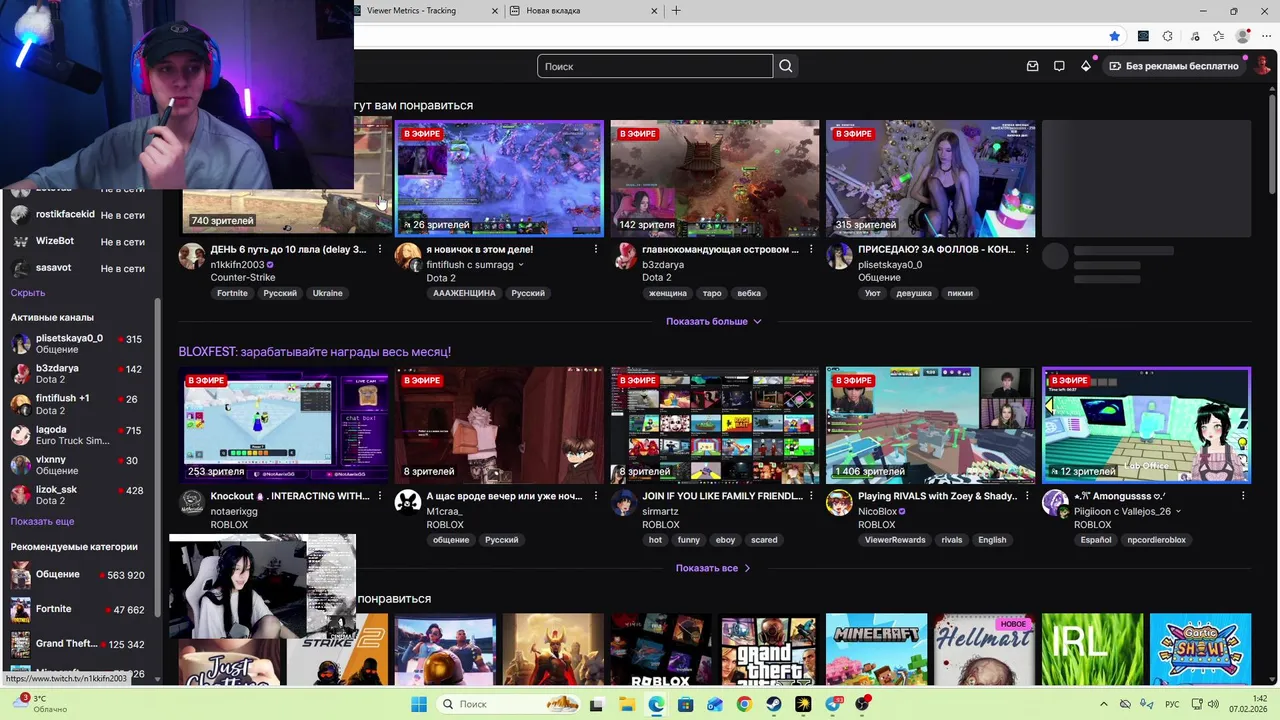The height and width of the screenshot is (720, 1280).
Task: Open the offline channel WizeBot in sidebar
Action: click(x=79, y=241)
